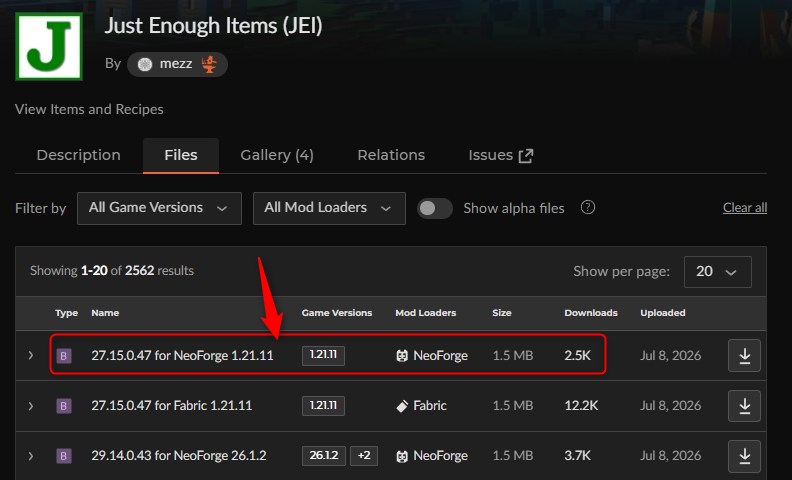Viewport: 792px width, 480px height.
Task: Expand the +2 more versions badge
Action: [x=364, y=456]
